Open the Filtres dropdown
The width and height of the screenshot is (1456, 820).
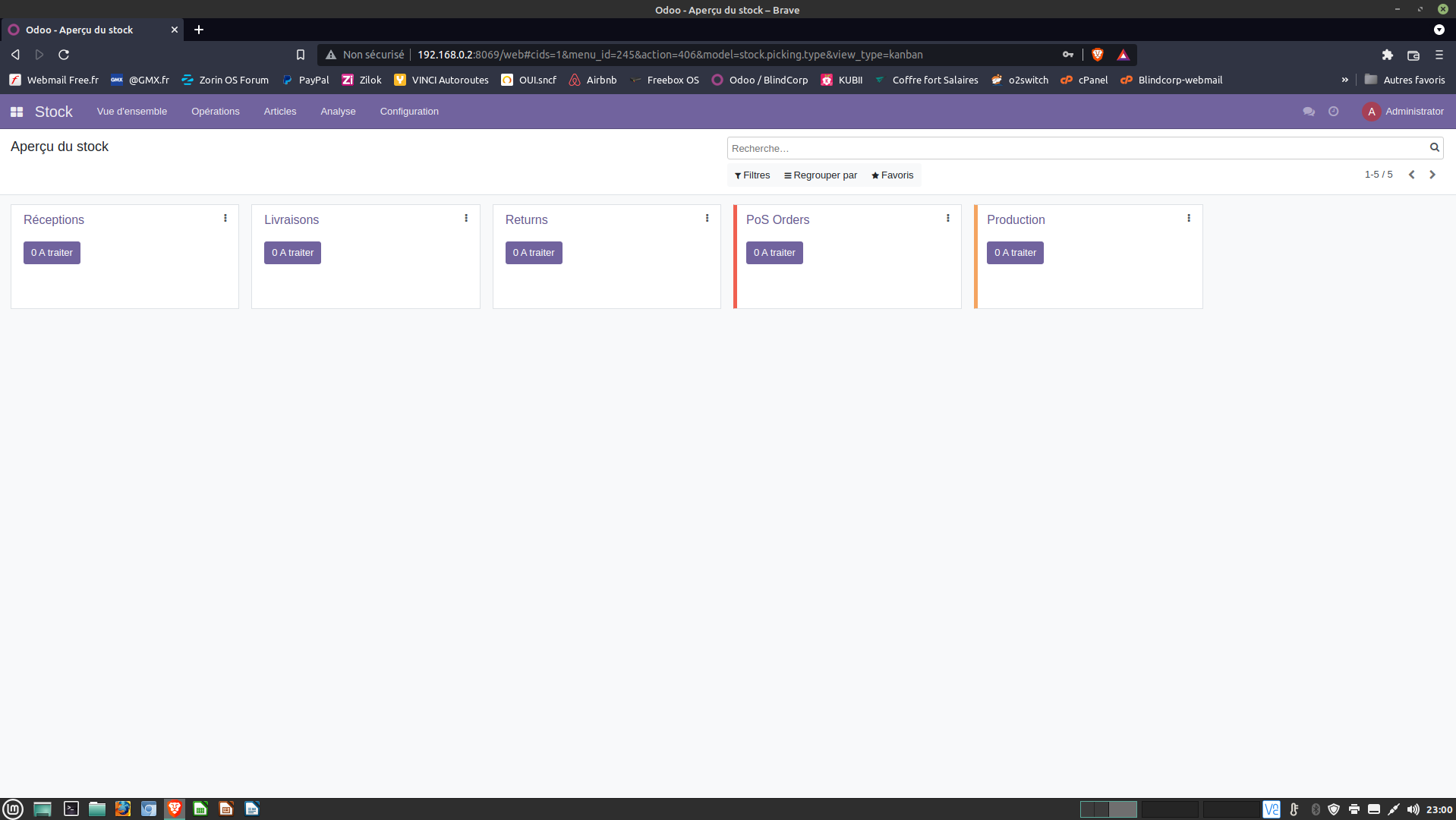(752, 175)
